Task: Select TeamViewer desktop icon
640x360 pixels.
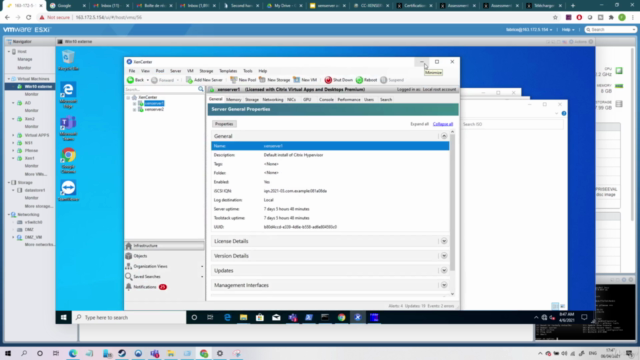Action: [68, 191]
